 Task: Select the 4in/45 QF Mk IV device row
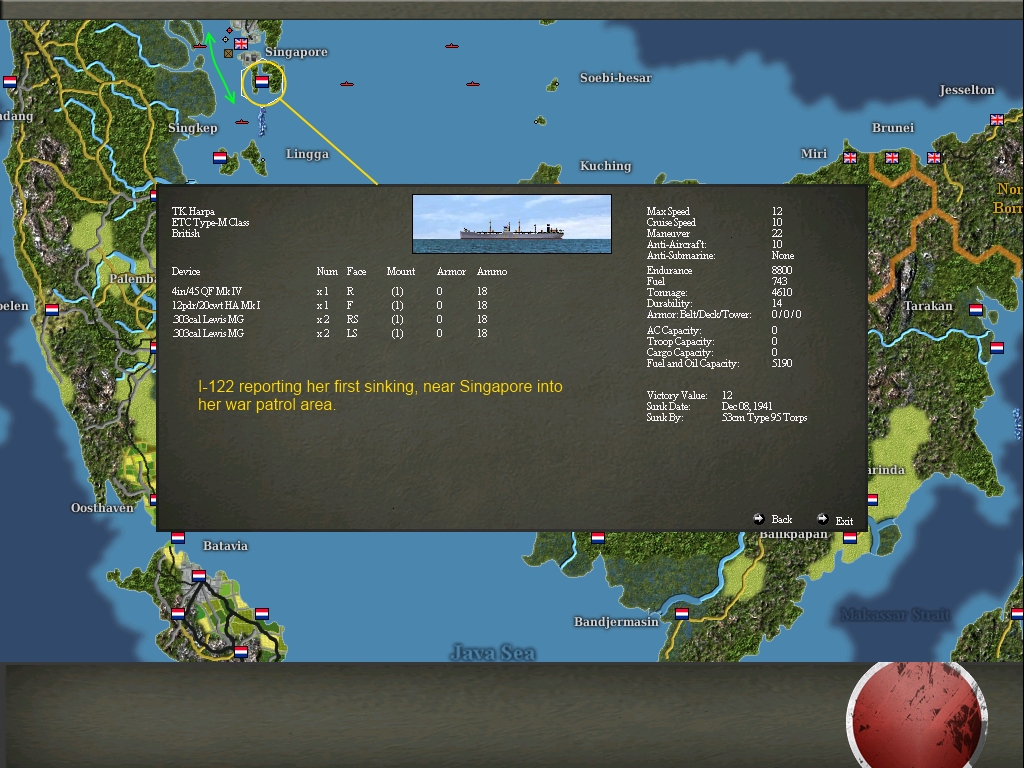pyautogui.click(x=330, y=291)
